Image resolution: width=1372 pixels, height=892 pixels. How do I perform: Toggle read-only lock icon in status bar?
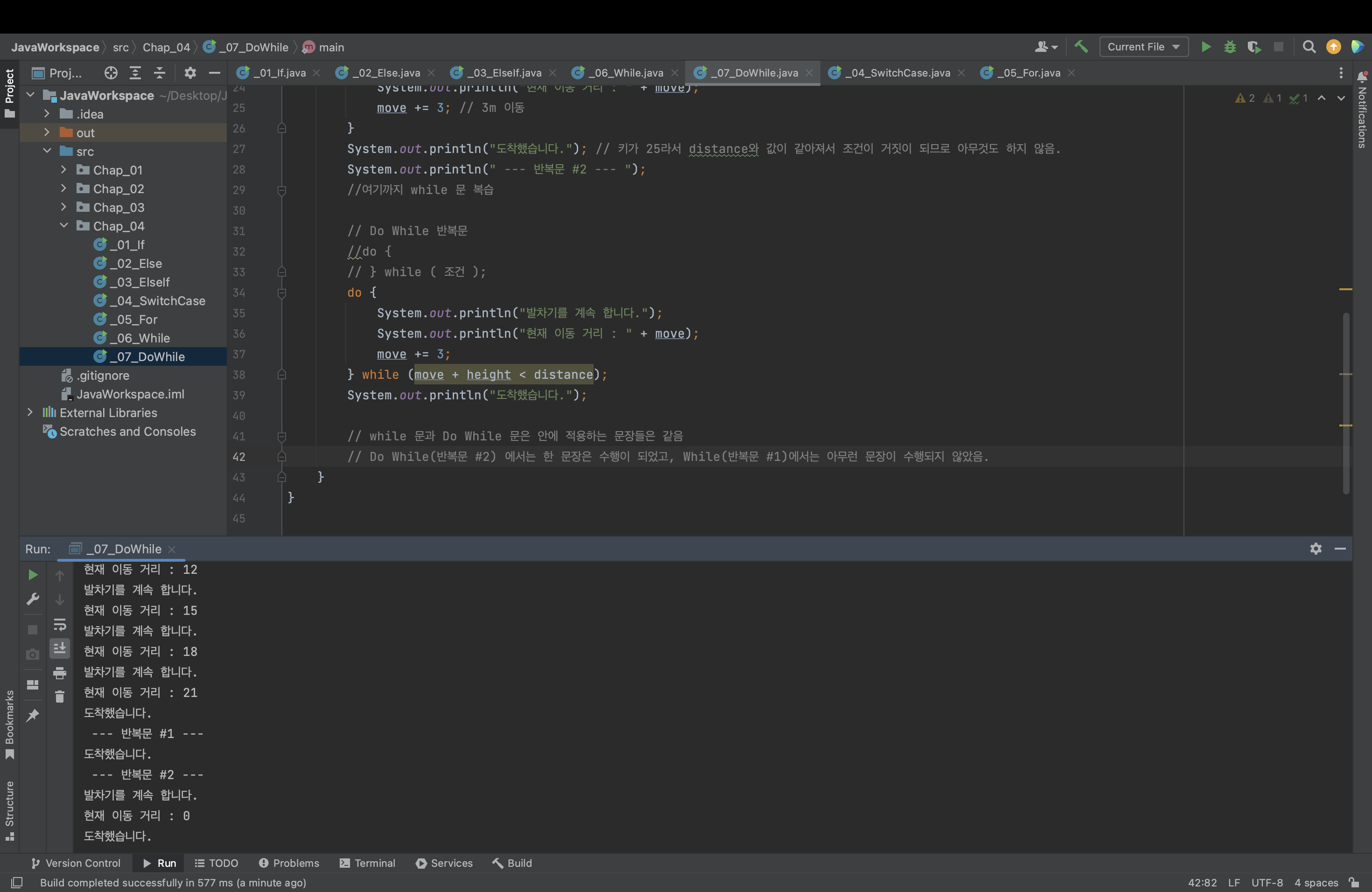click(1354, 883)
